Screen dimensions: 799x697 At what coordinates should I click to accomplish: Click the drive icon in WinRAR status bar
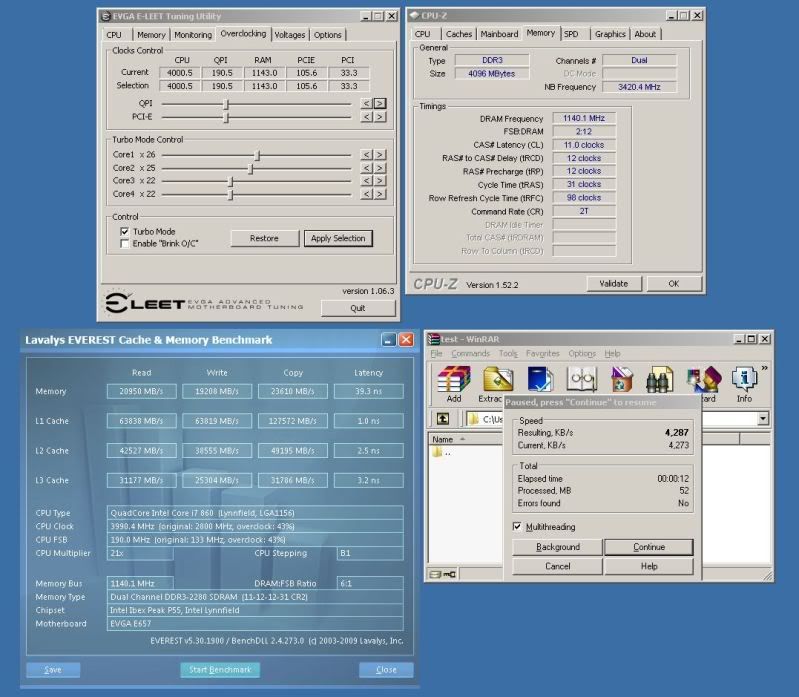pyautogui.click(x=435, y=574)
